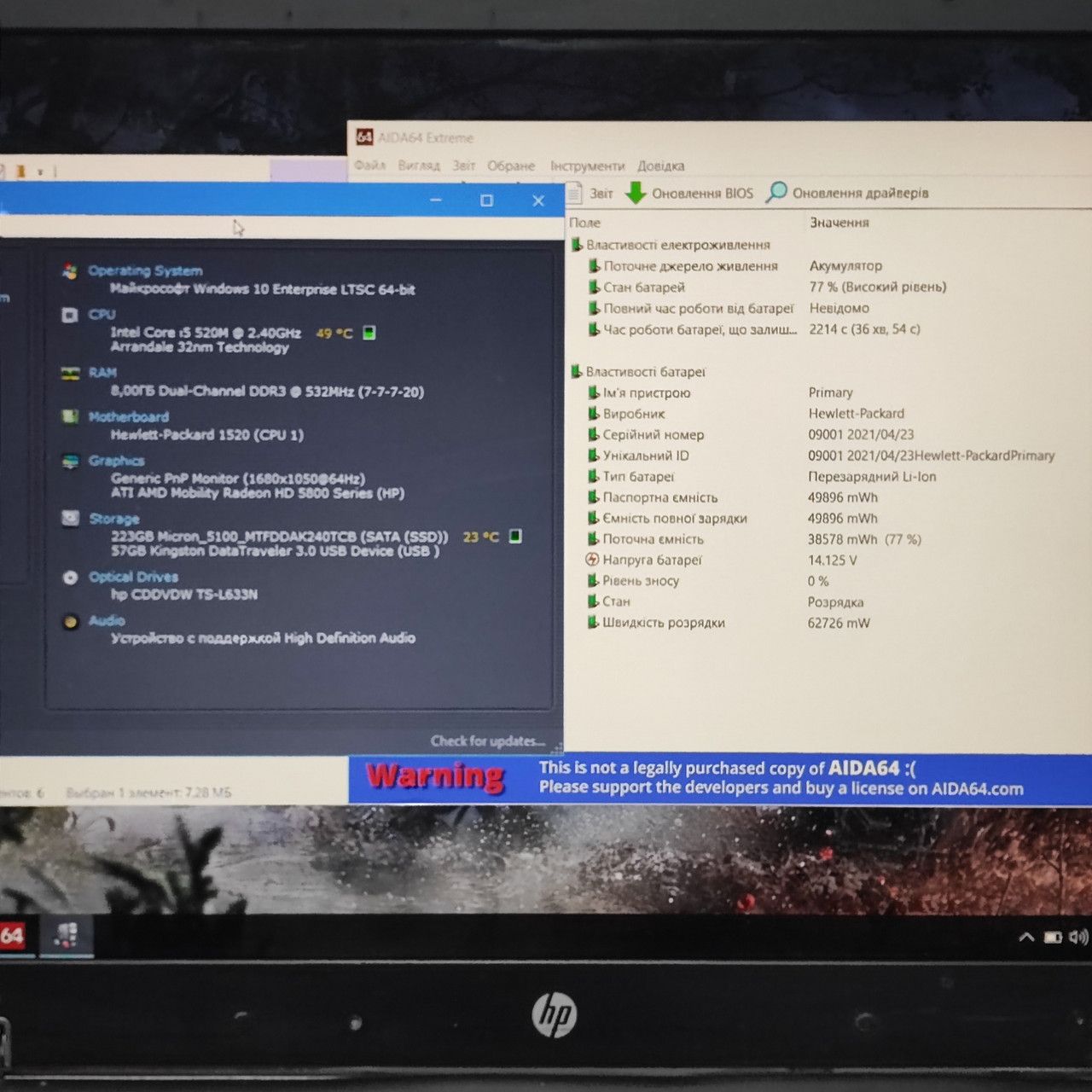Click the icon beside Тип батареї
Viewport: 1092px width, 1092px height.
pyautogui.click(x=594, y=476)
